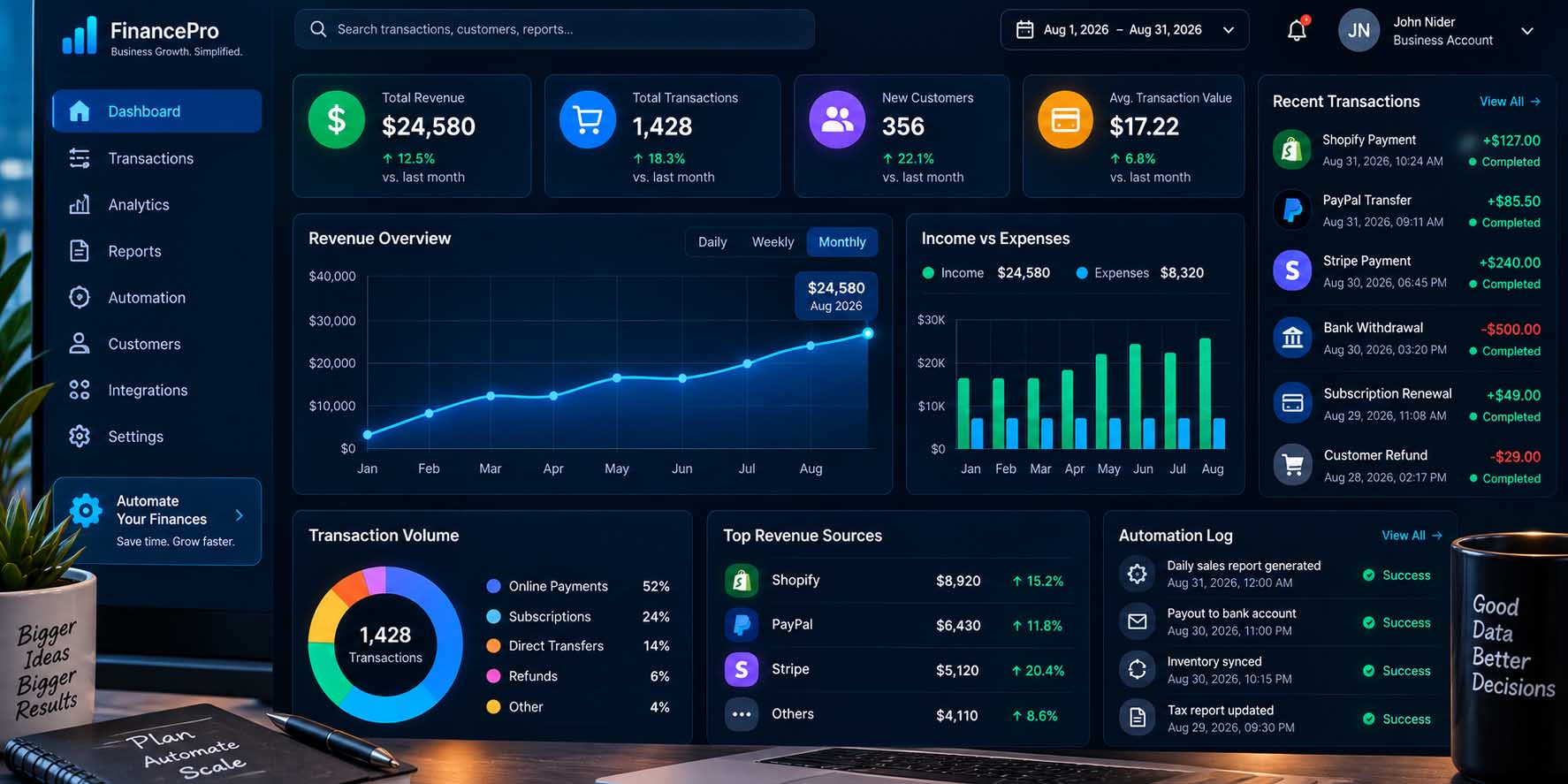This screenshot has height=784, width=1568.
Task: Click the Direct Transfers legend dot
Action: 494,646
